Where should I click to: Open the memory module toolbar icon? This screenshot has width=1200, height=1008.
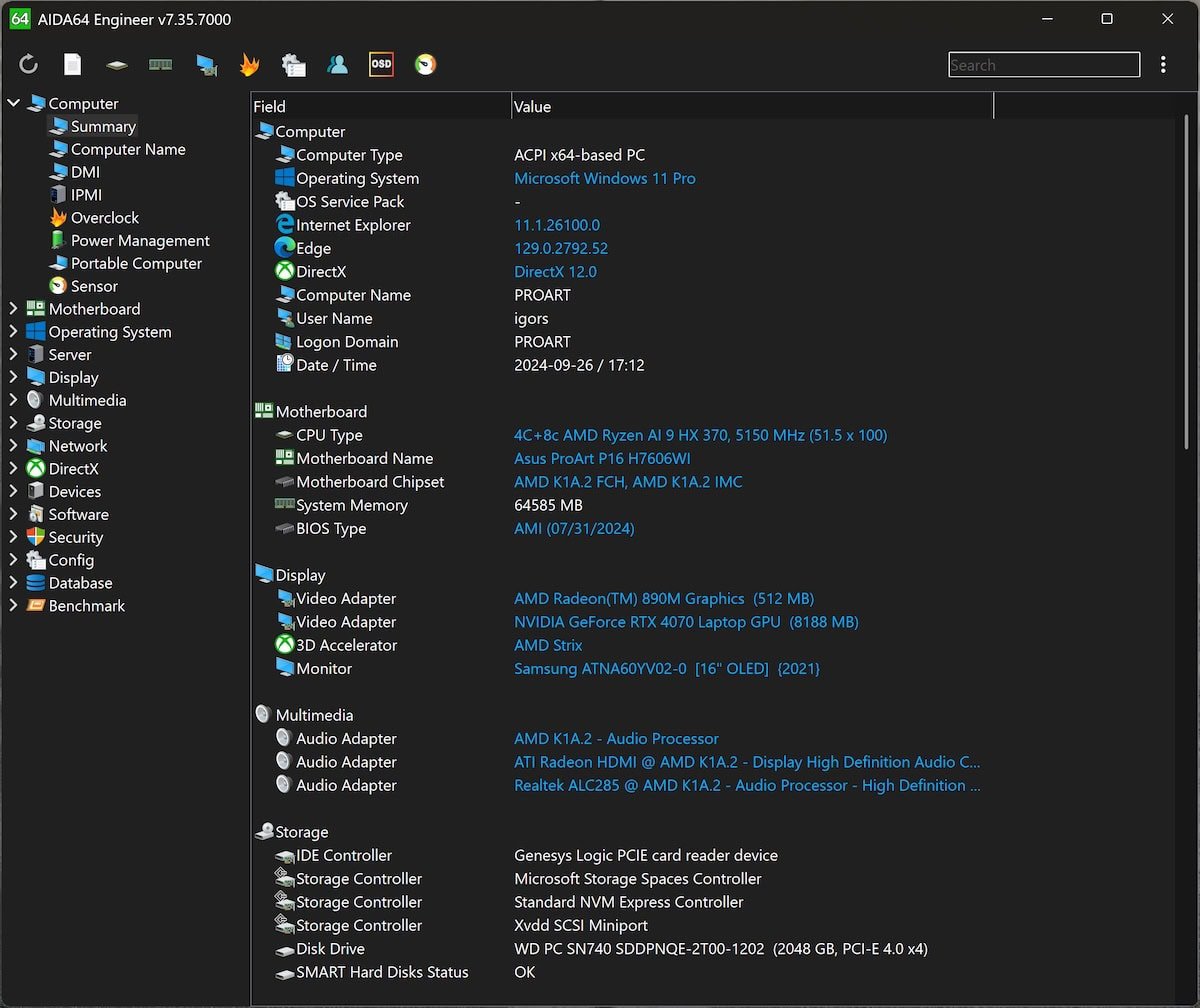pos(161,65)
